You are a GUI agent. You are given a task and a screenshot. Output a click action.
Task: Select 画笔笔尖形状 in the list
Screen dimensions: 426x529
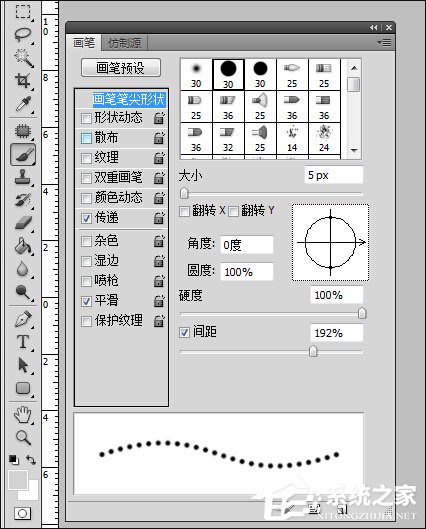click(128, 99)
